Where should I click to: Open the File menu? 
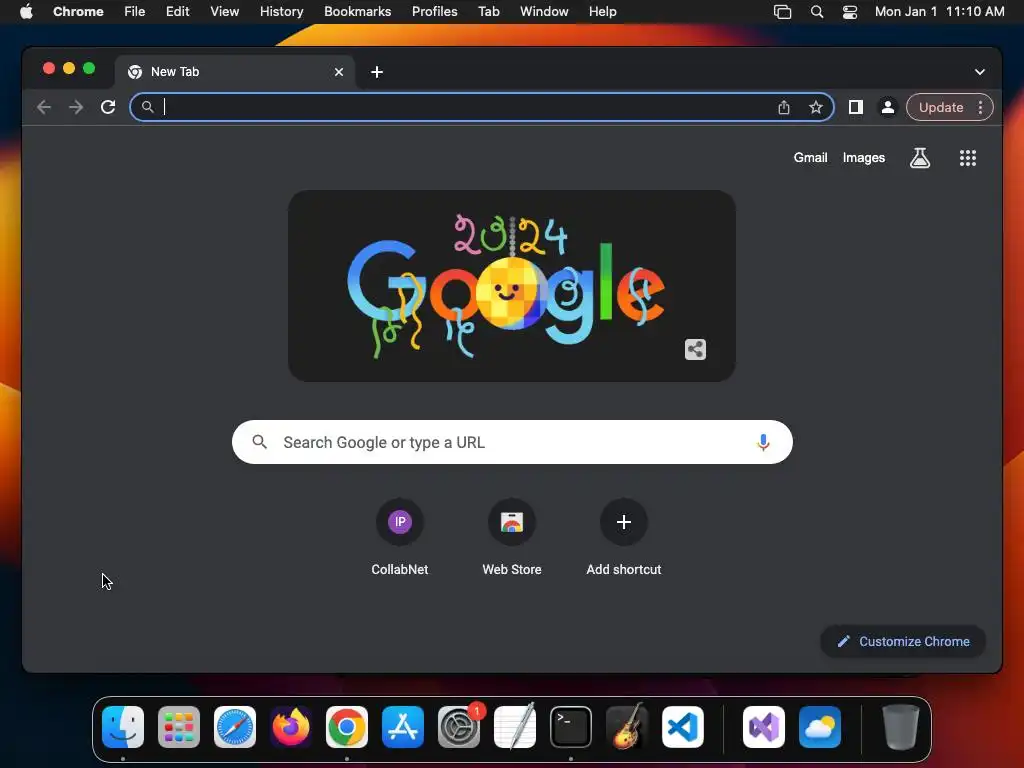(135, 12)
